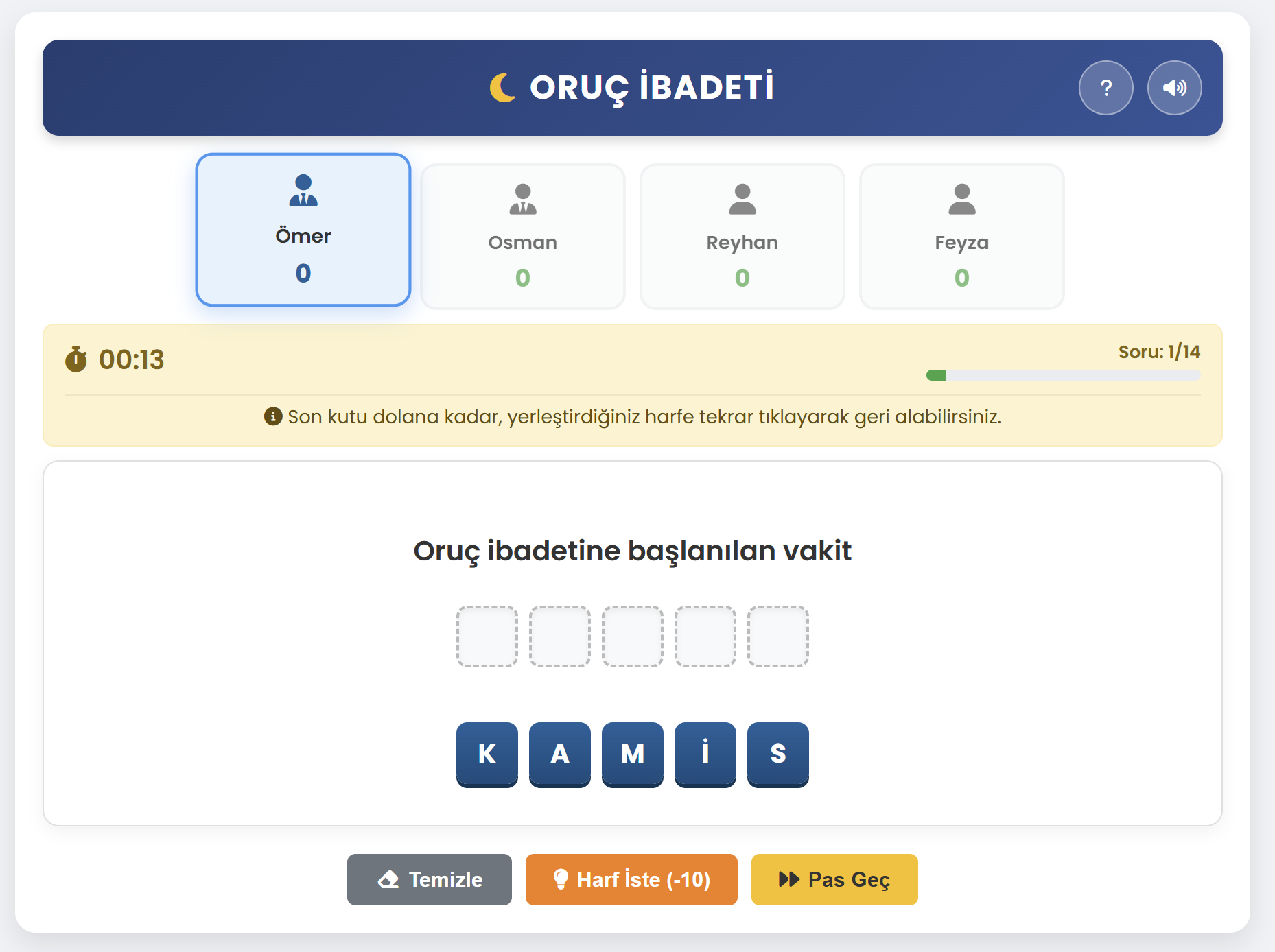Click Reyhan's player avatar icon
The width and height of the screenshot is (1275, 952).
742,199
